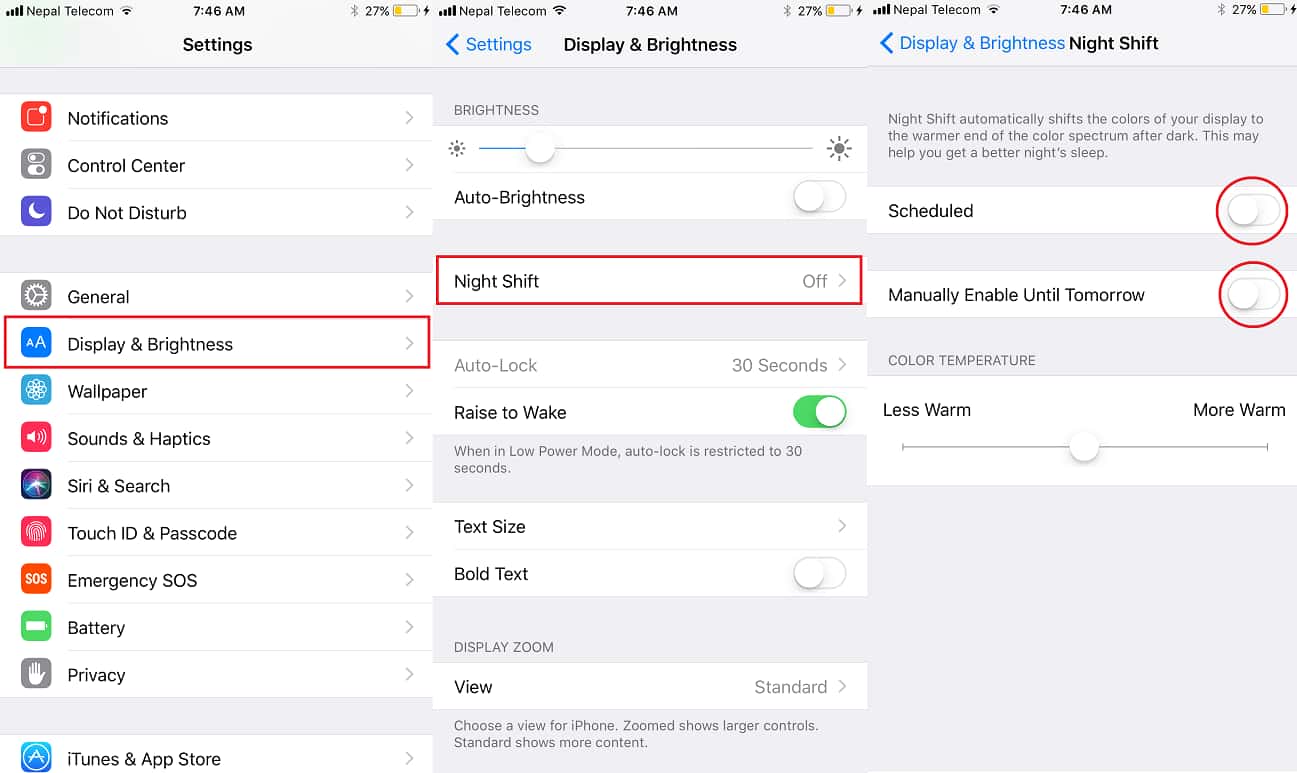Tap the Touch ID fingerprint icon
Screen dimensions: 1297x773
[x=36, y=532]
